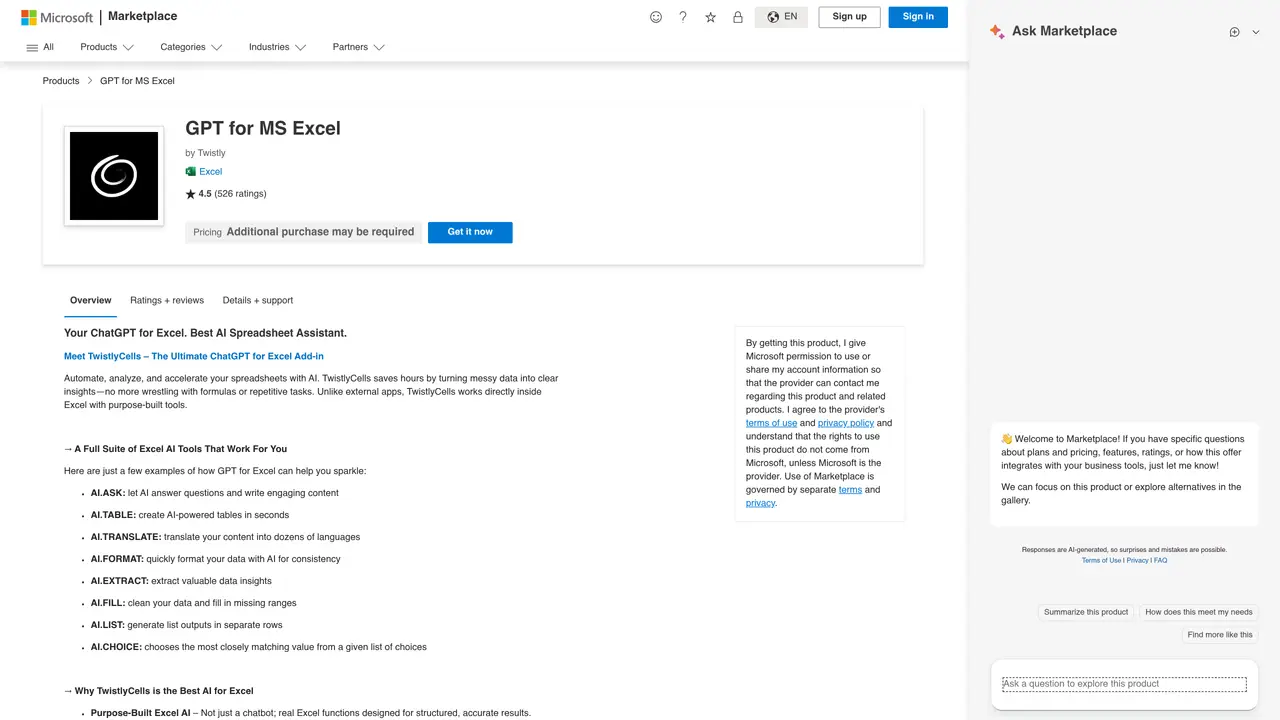Switch to Details + support tab
Viewport: 1280px width, 720px height.
tap(258, 300)
